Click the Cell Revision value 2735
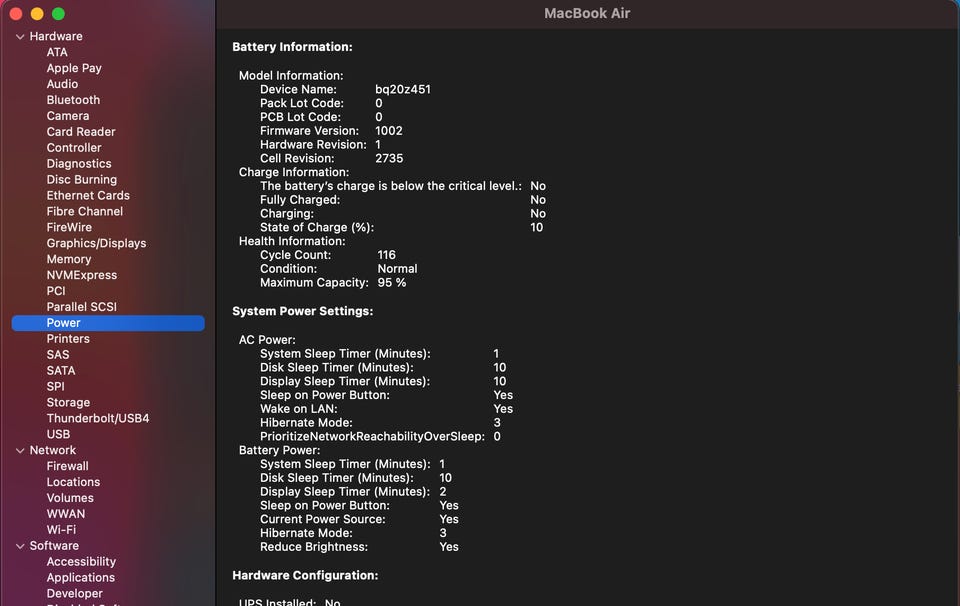The width and height of the screenshot is (960, 606). (389, 159)
